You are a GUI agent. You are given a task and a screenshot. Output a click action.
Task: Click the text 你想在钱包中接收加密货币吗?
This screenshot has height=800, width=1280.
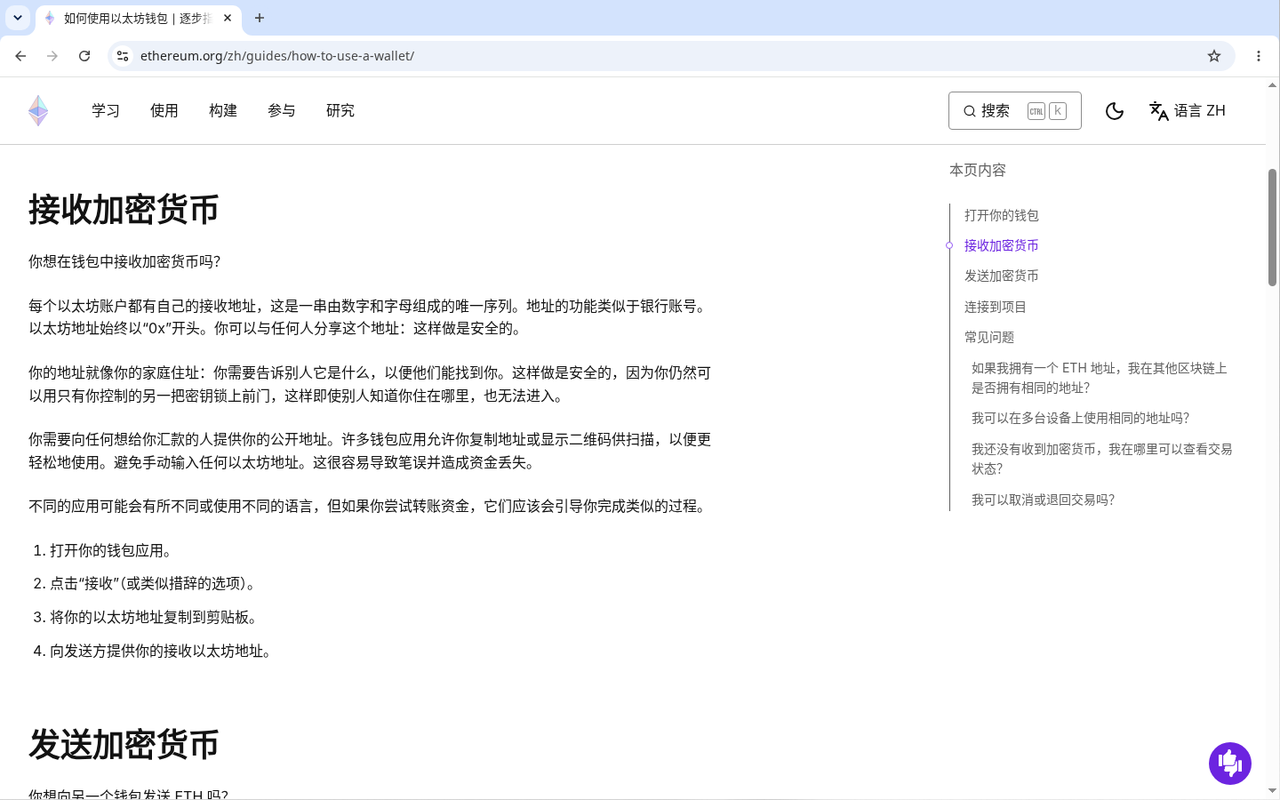pyautogui.click(x=124, y=262)
